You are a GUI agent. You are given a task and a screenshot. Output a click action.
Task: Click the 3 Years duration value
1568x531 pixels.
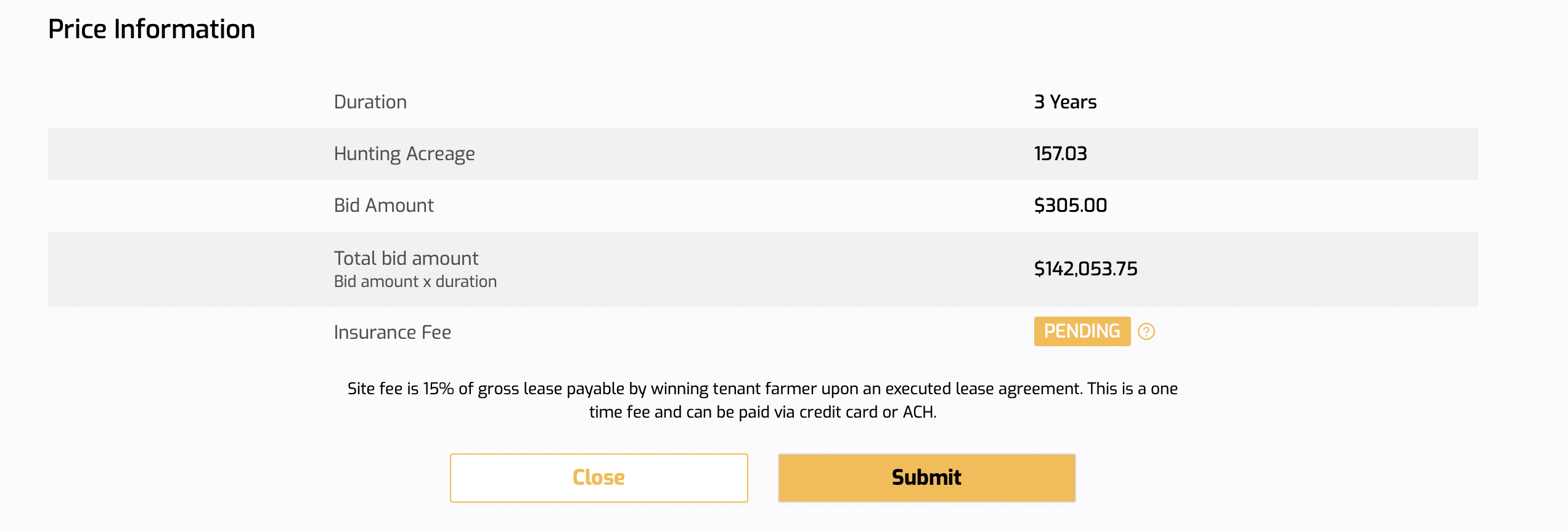coord(1065,102)
